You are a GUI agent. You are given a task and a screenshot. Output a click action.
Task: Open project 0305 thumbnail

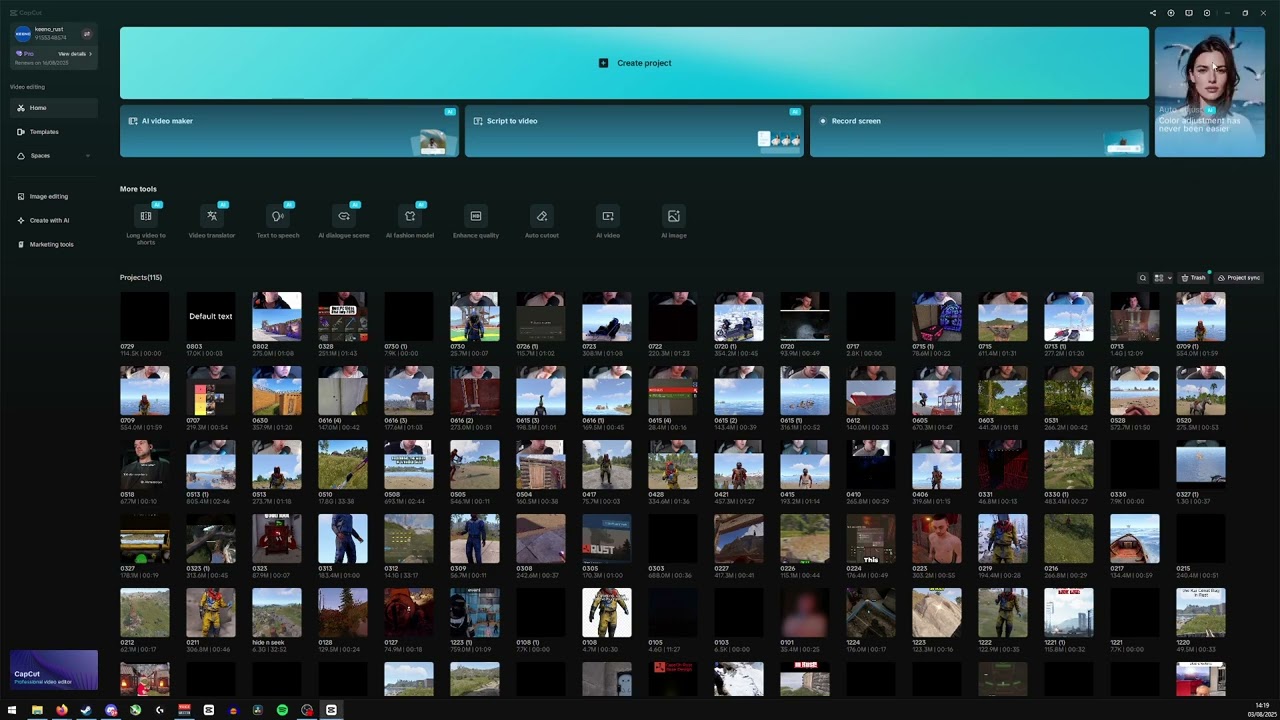[x=607, y=539]
